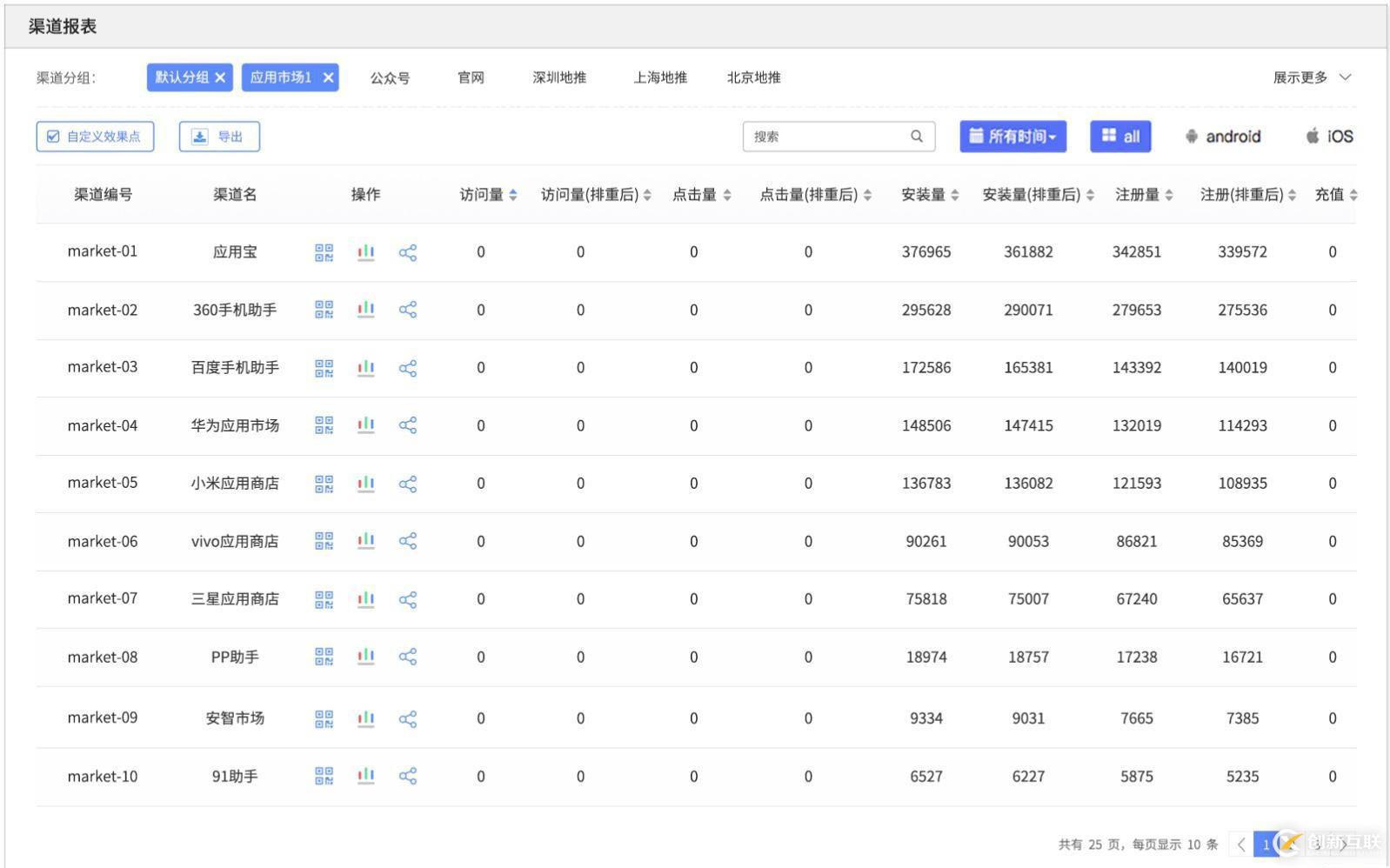Select the 深圳地推 channel group
1390x868 pixels.
tap(559, 77)
